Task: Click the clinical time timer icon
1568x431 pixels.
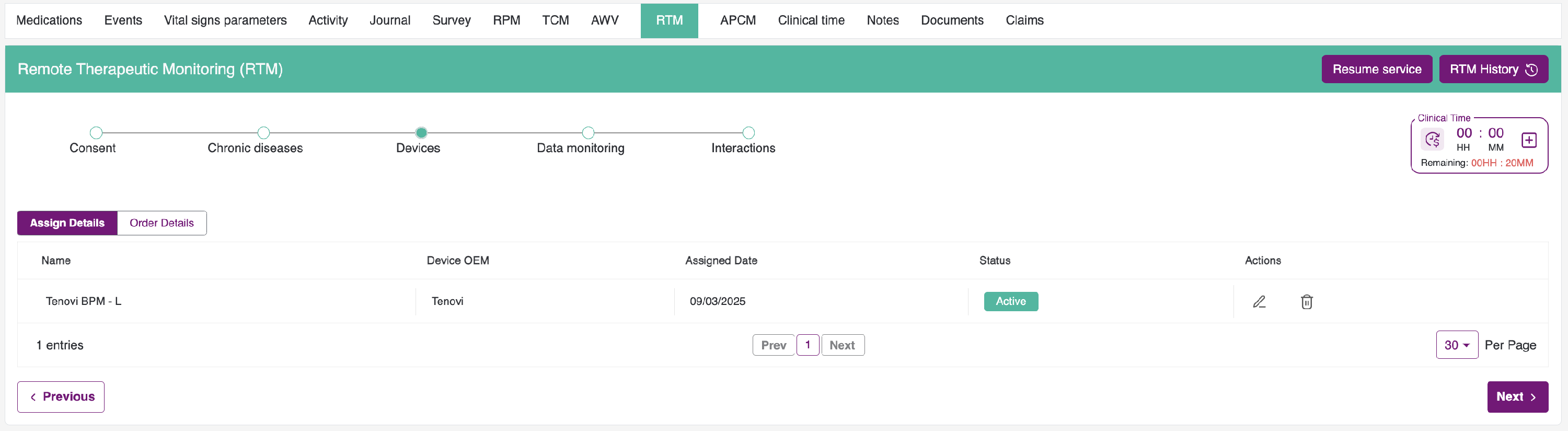Action: (1432, 140)
